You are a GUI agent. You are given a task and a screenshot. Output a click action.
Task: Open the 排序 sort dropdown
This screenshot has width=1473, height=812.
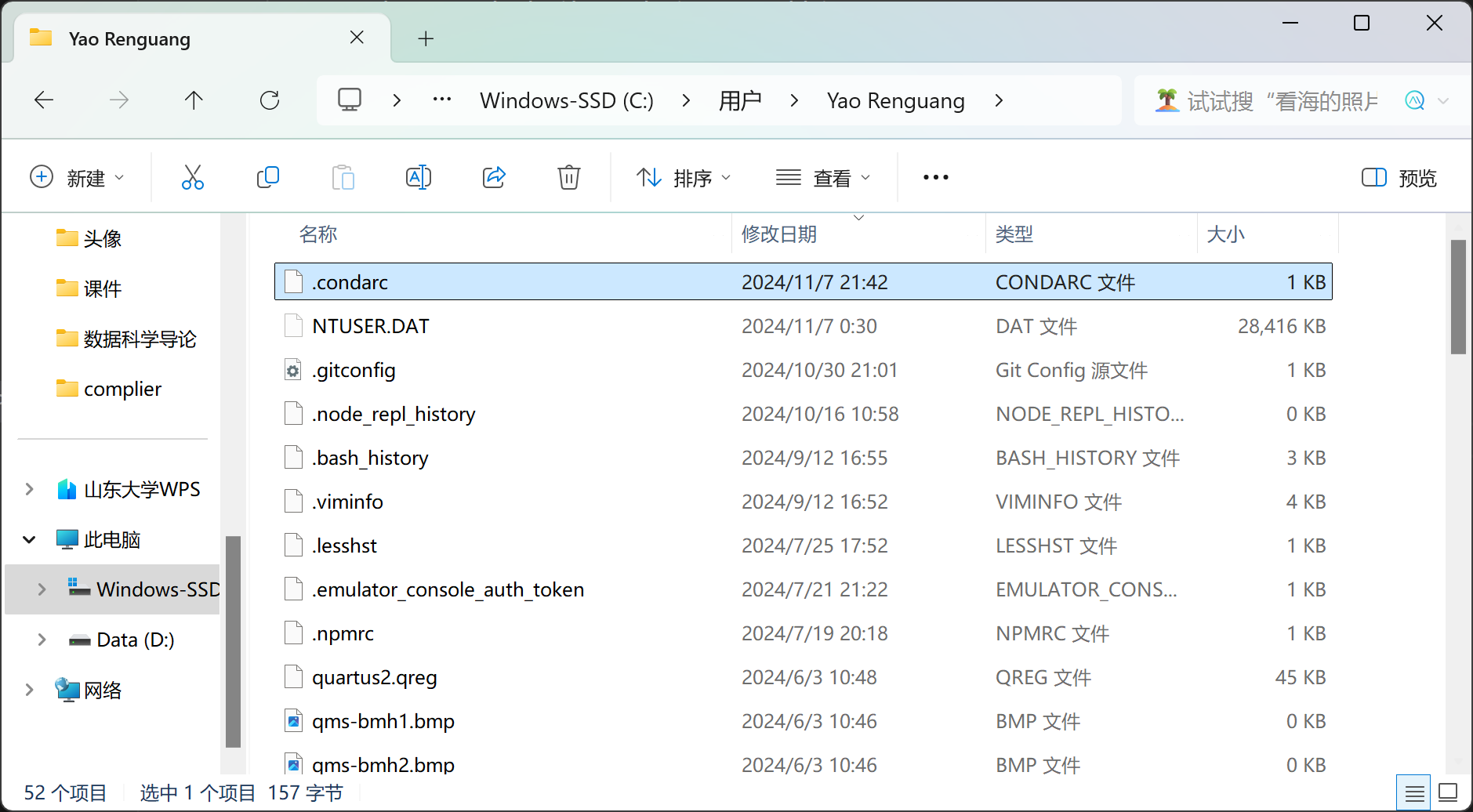pos(683,178)
